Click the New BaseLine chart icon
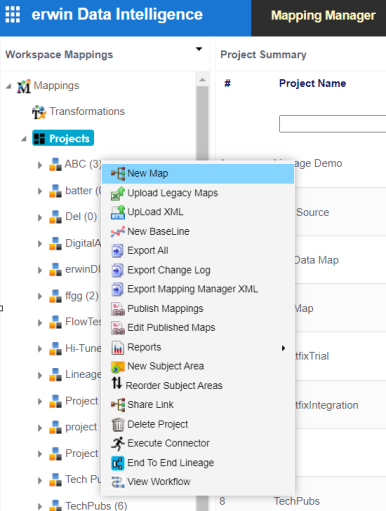 (118, 232)
